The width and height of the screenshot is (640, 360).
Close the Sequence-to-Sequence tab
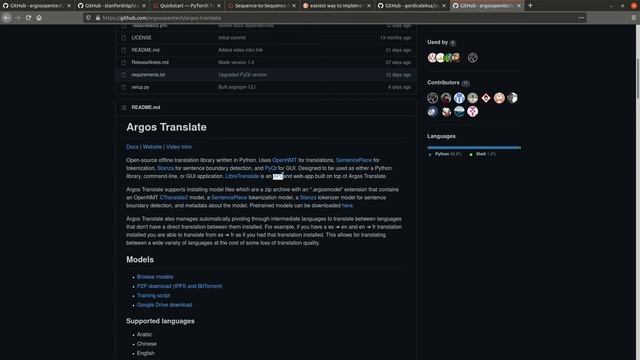coord(293,6)
